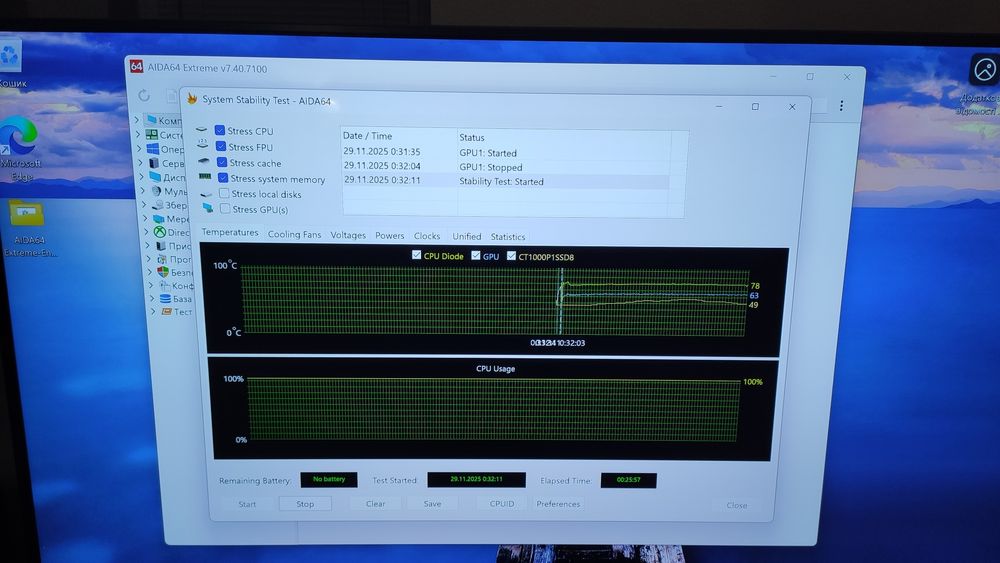This screenshot has height=563, width=1000.
Task: Expand the Опер tree node
Action: coord(139,148)
